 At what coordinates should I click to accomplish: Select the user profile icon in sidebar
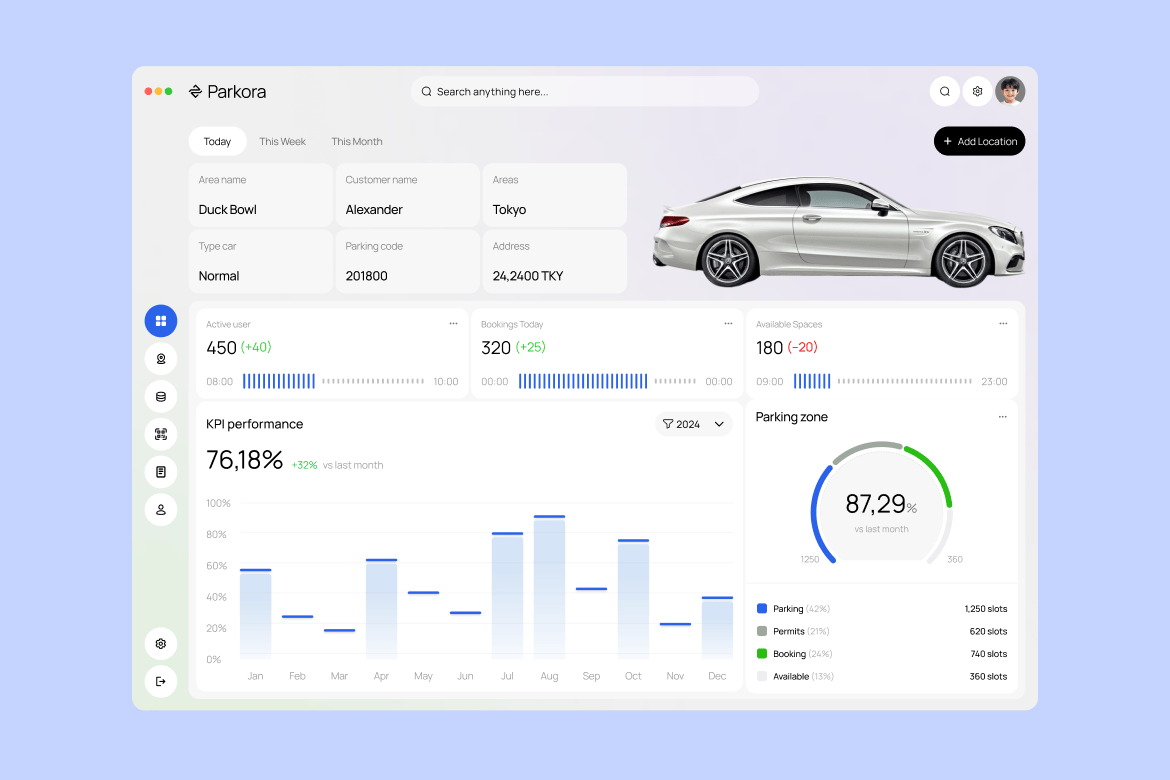pos(161,509)
